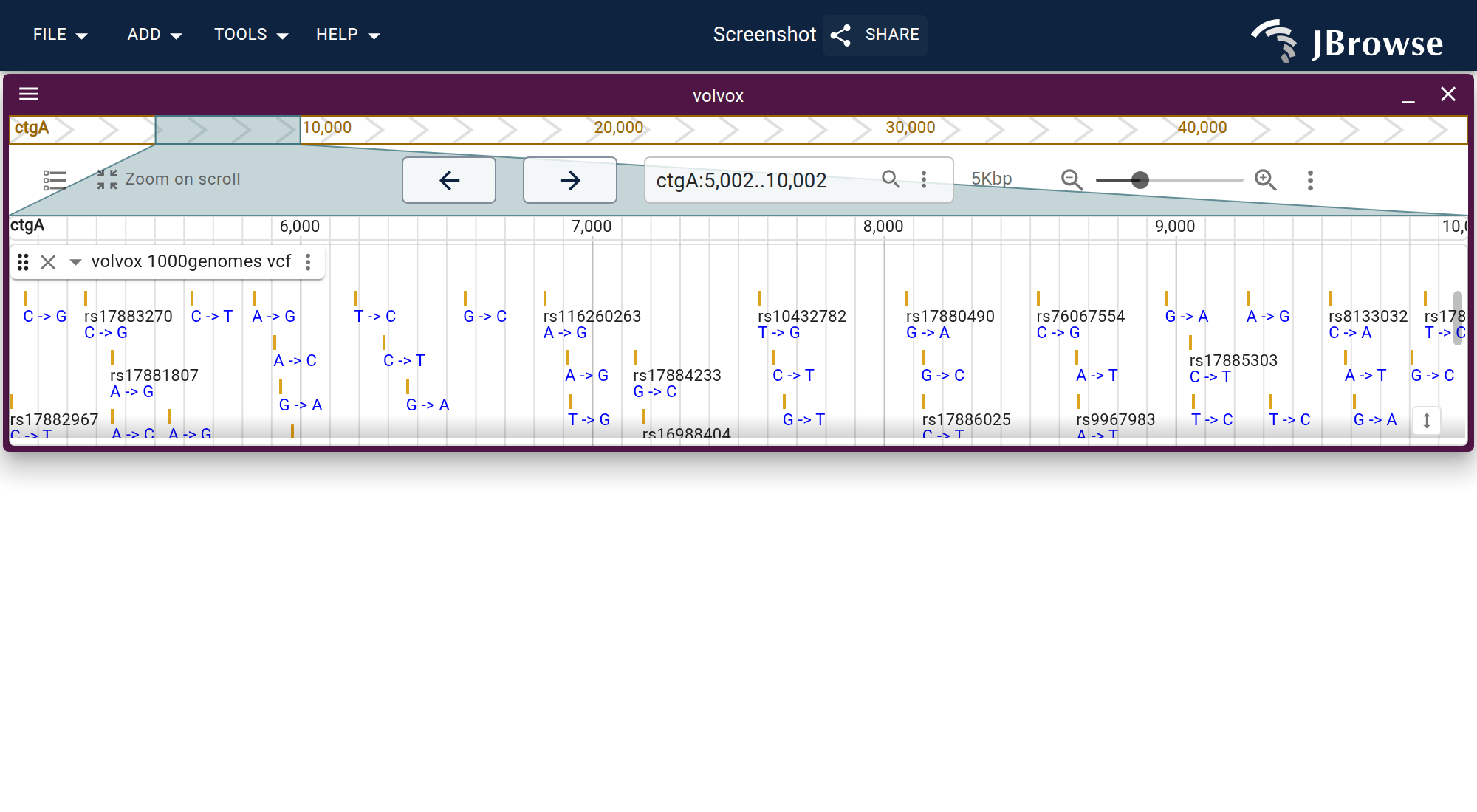This screenshot has height=812, width=1477.
Task: Click the 5Kbp region size label
Action: [x=991, y=179]
